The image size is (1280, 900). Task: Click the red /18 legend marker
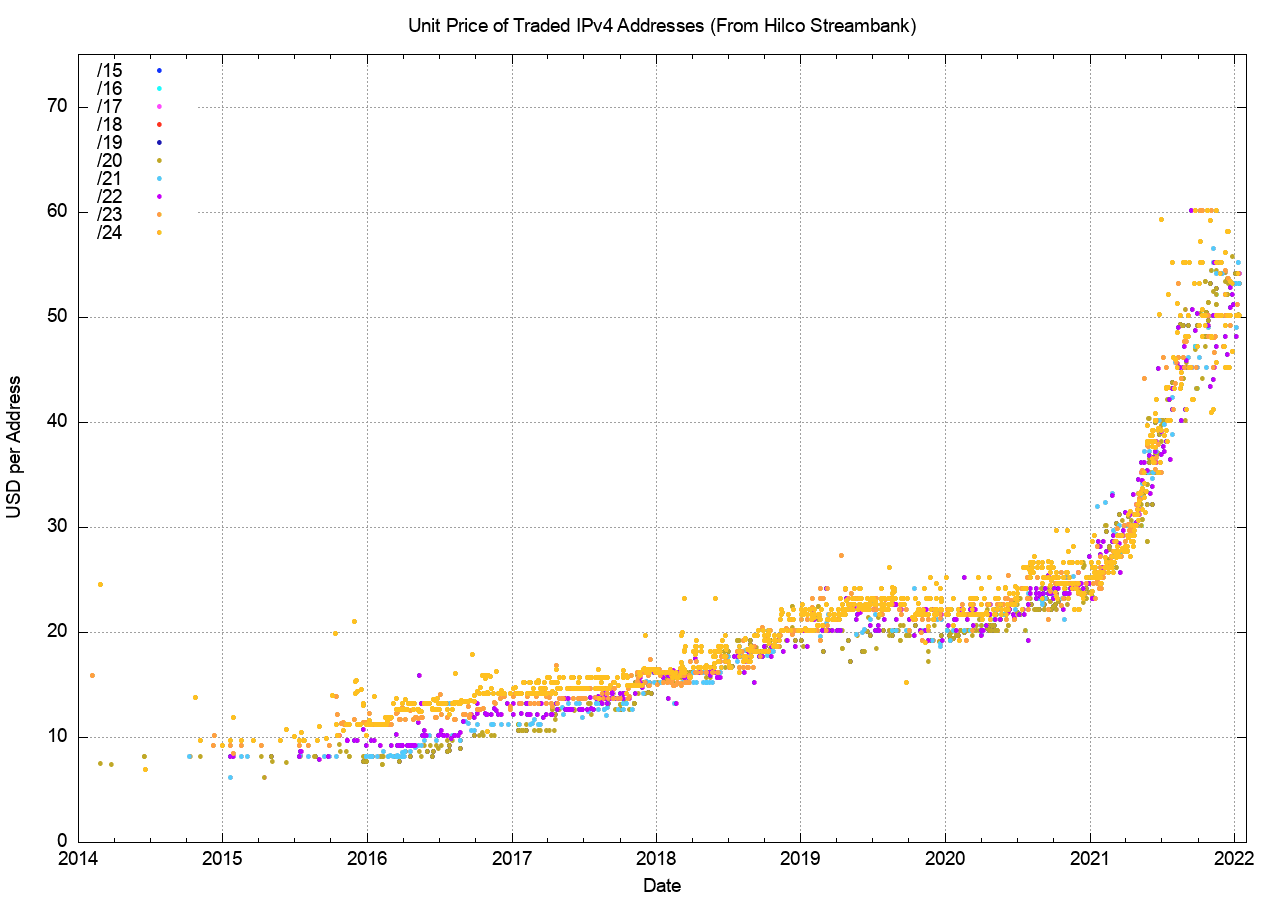[159, 124]
